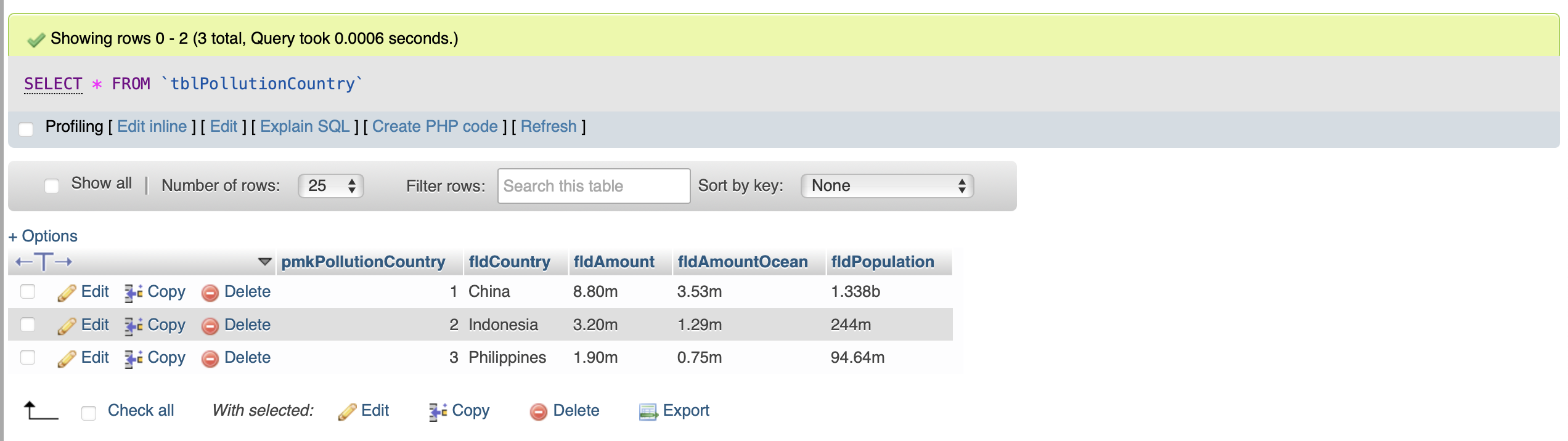
Task: Click the column display triangle arrow in header
Action: point(264,262)
